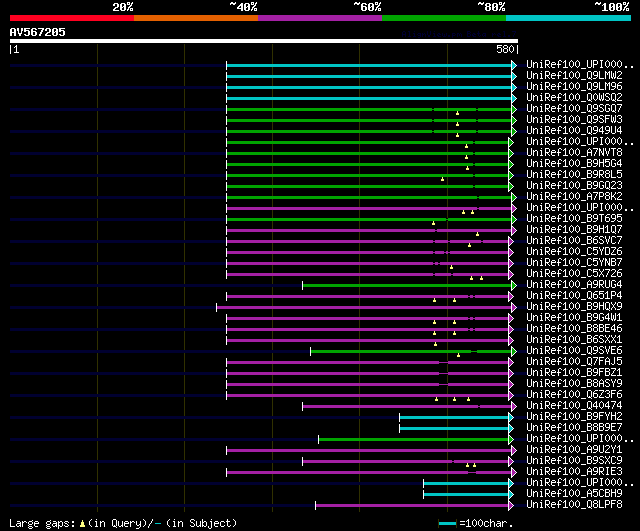640x531 pixels.
Task: Open the UniRef100_A9U2Y1 entry
Action: [574, 450]
